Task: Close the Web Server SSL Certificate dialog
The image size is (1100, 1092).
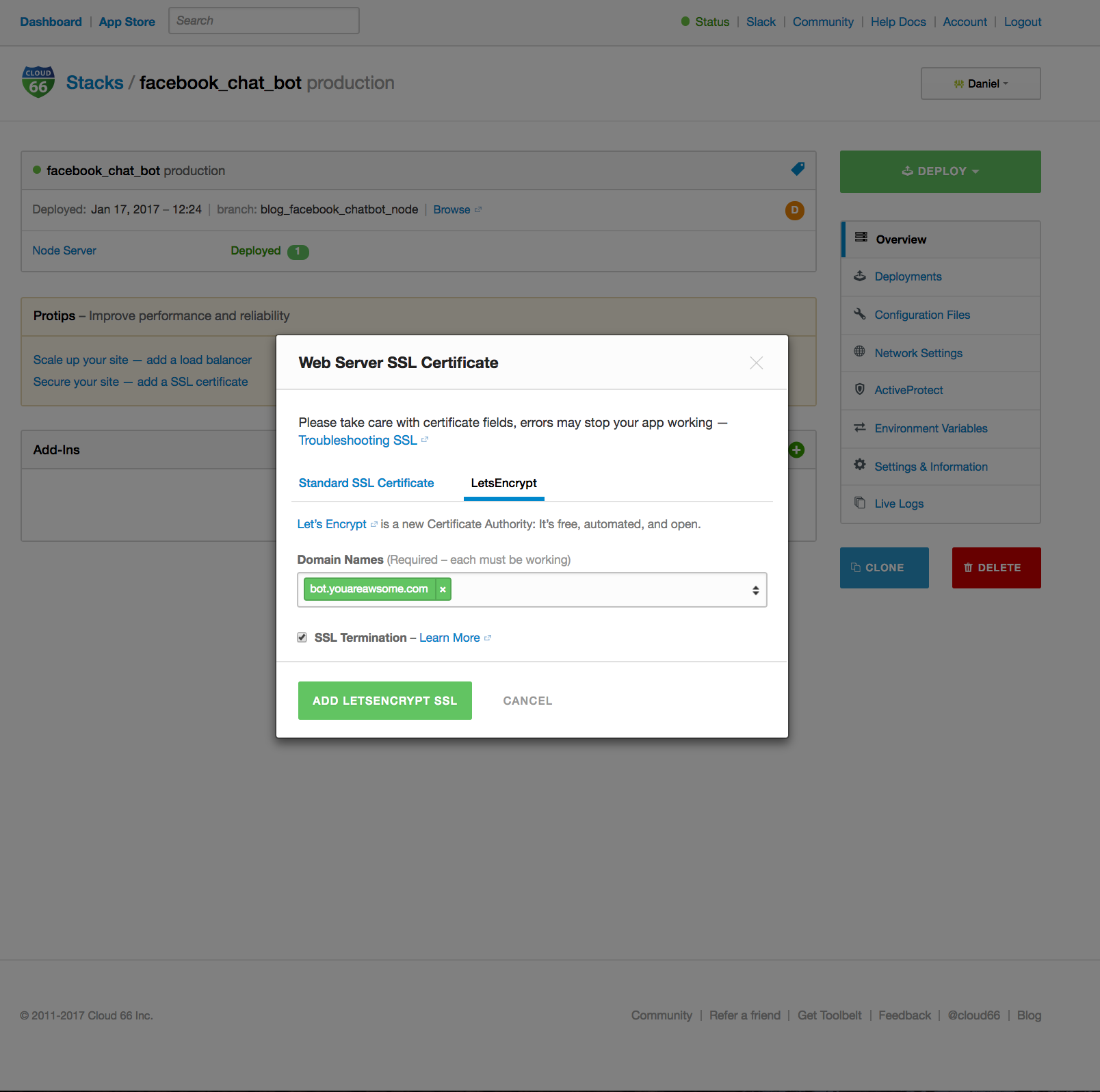Action: (x=756, y=363)
